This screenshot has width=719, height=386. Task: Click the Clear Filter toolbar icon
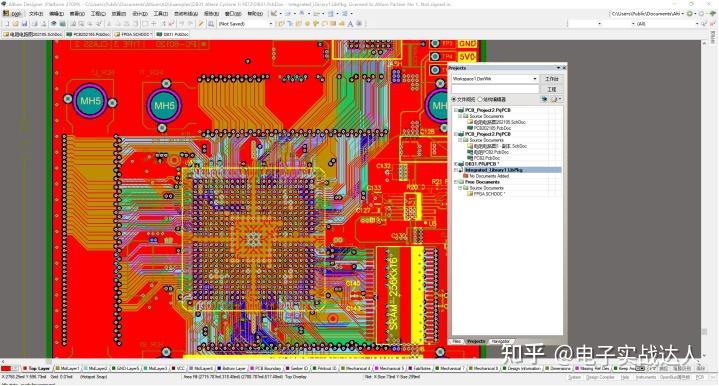(172, 23)
